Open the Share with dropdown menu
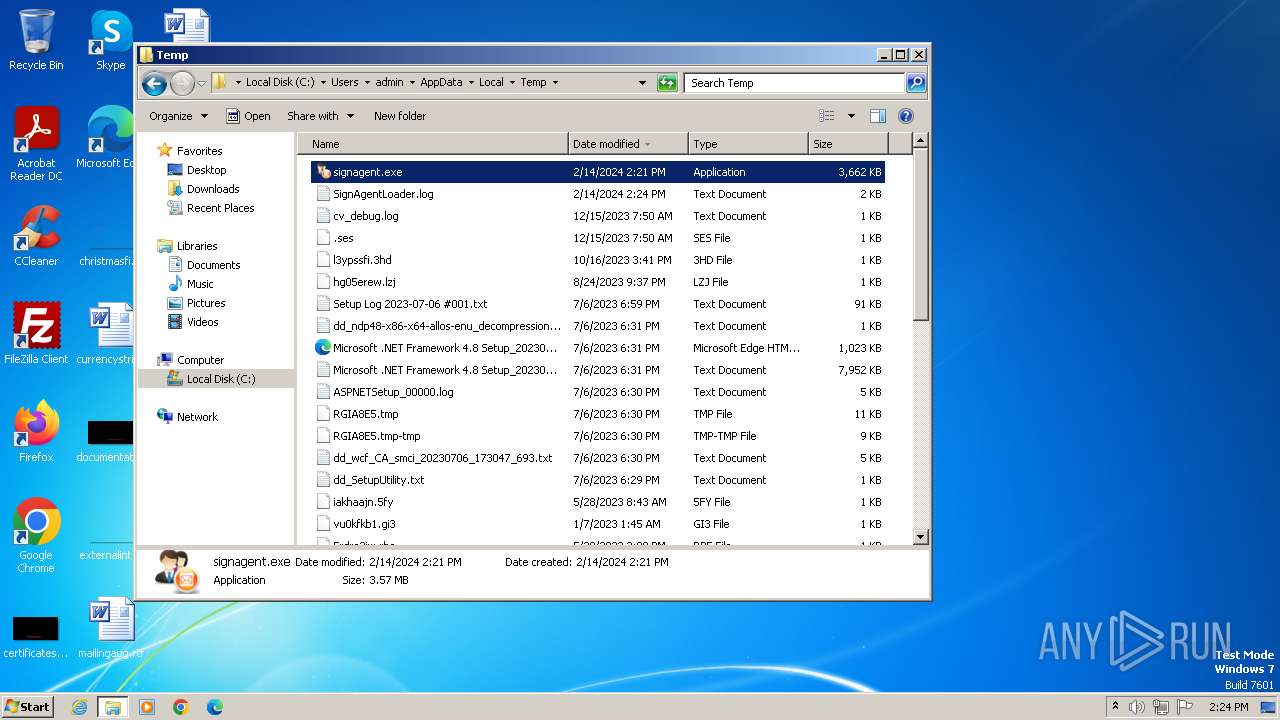The width and height of the screenshot is (1280, 720). point(320,116)
